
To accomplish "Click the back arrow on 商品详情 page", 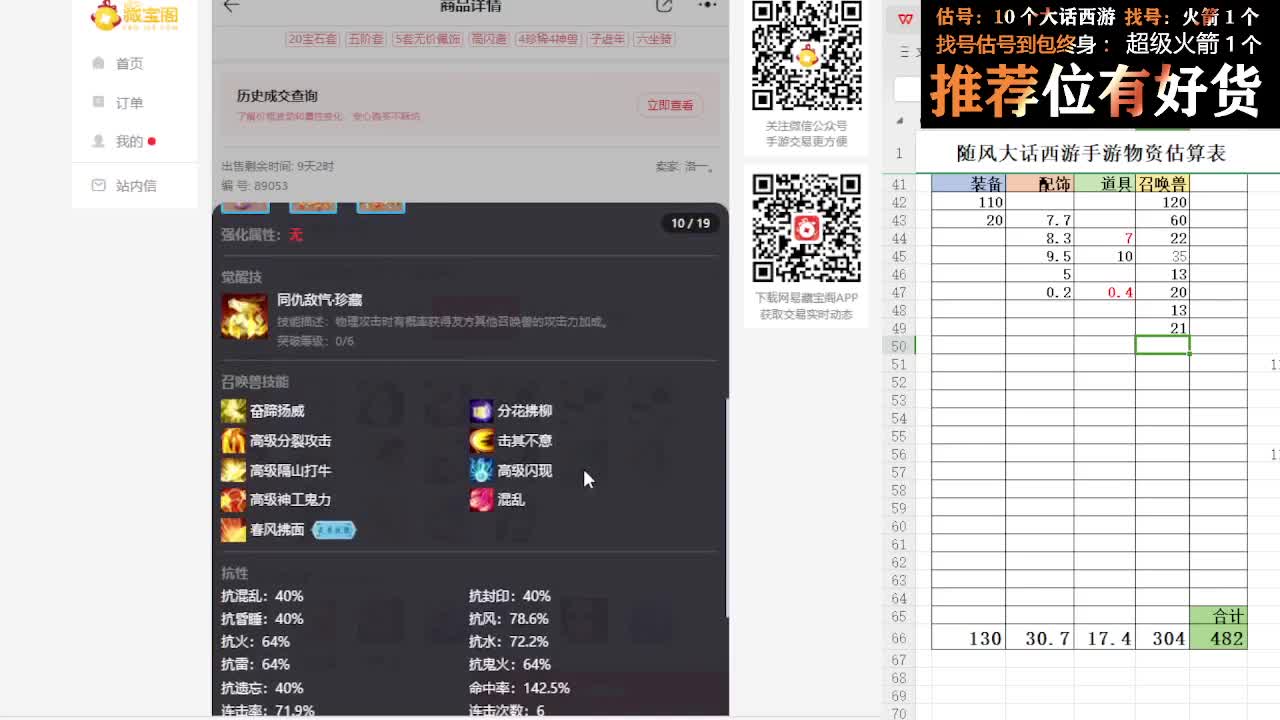I will [x=230, y=6].
